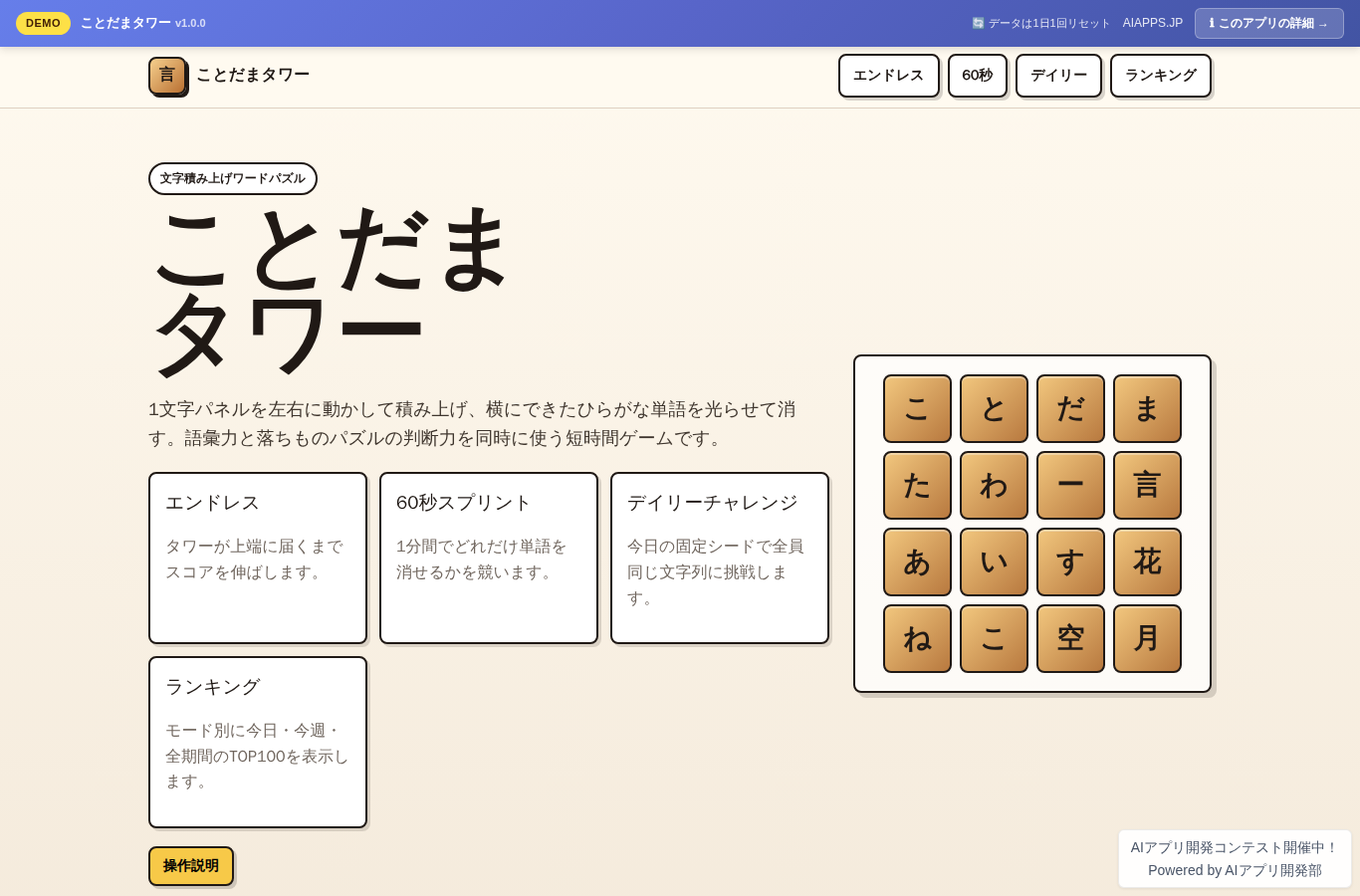Click the v1.0.0 version label
The width and height of the screenshot is (1360, 896).
[x=190, y=23]
